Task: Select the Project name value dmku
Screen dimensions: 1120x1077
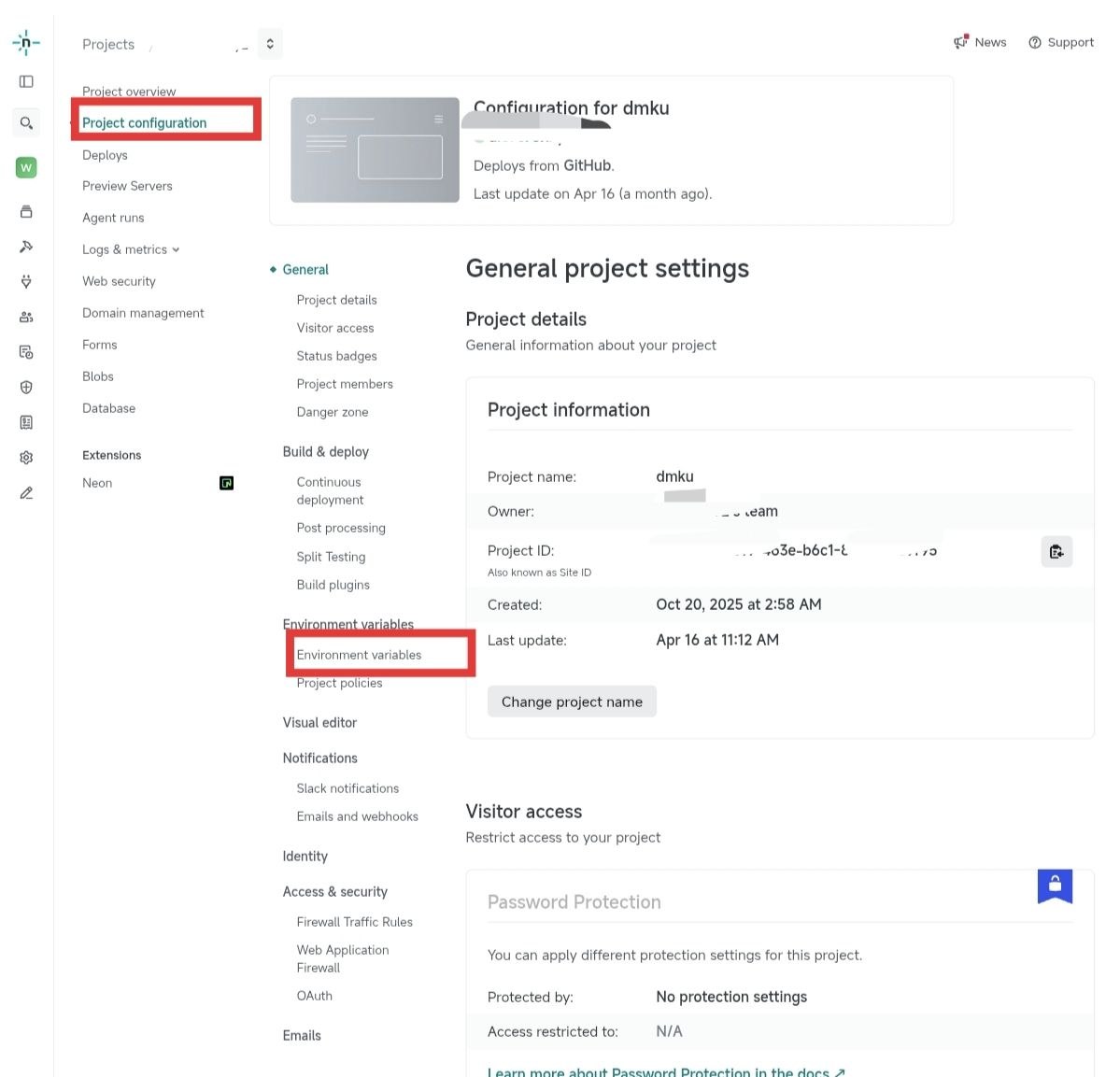Action: click(x=674, y=476)
